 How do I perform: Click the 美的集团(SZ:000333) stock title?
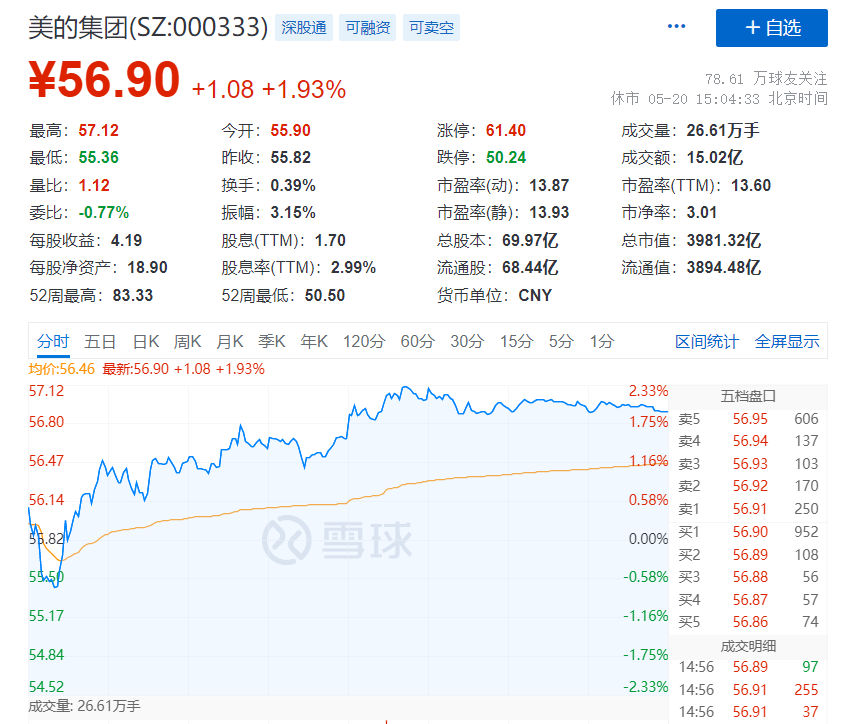(x=148, y=27)
